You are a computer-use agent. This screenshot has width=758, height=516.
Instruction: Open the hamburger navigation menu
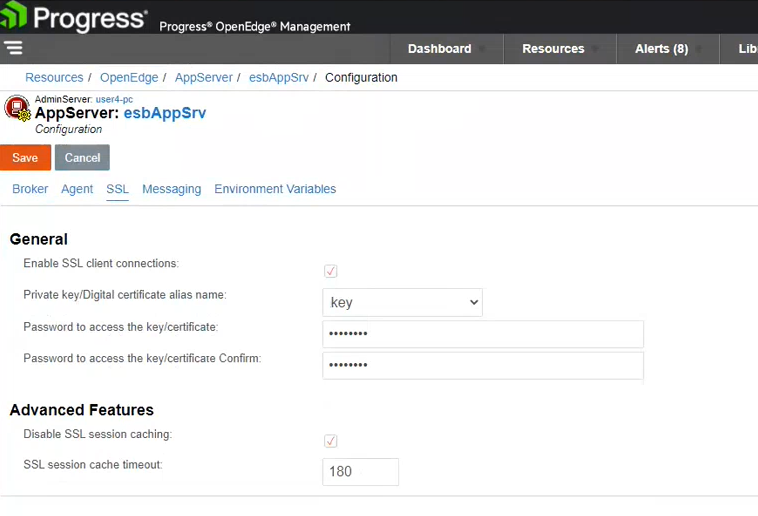coord(13,48)
